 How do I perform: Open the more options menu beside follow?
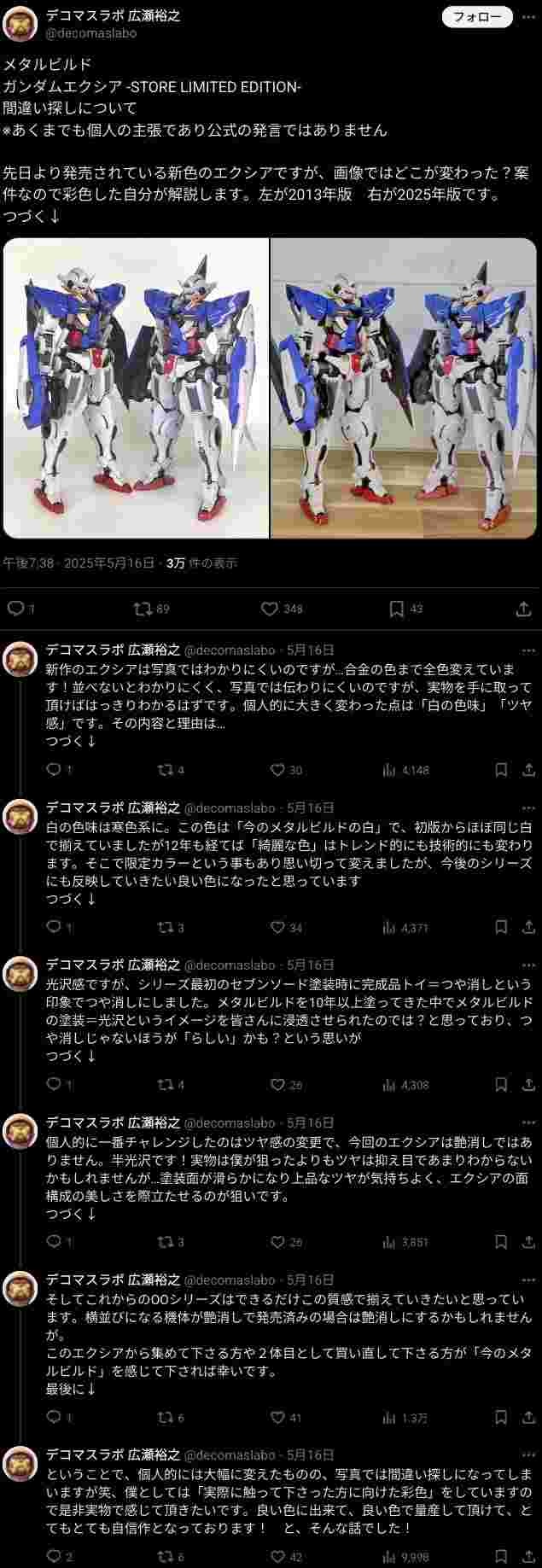point(527,17)
